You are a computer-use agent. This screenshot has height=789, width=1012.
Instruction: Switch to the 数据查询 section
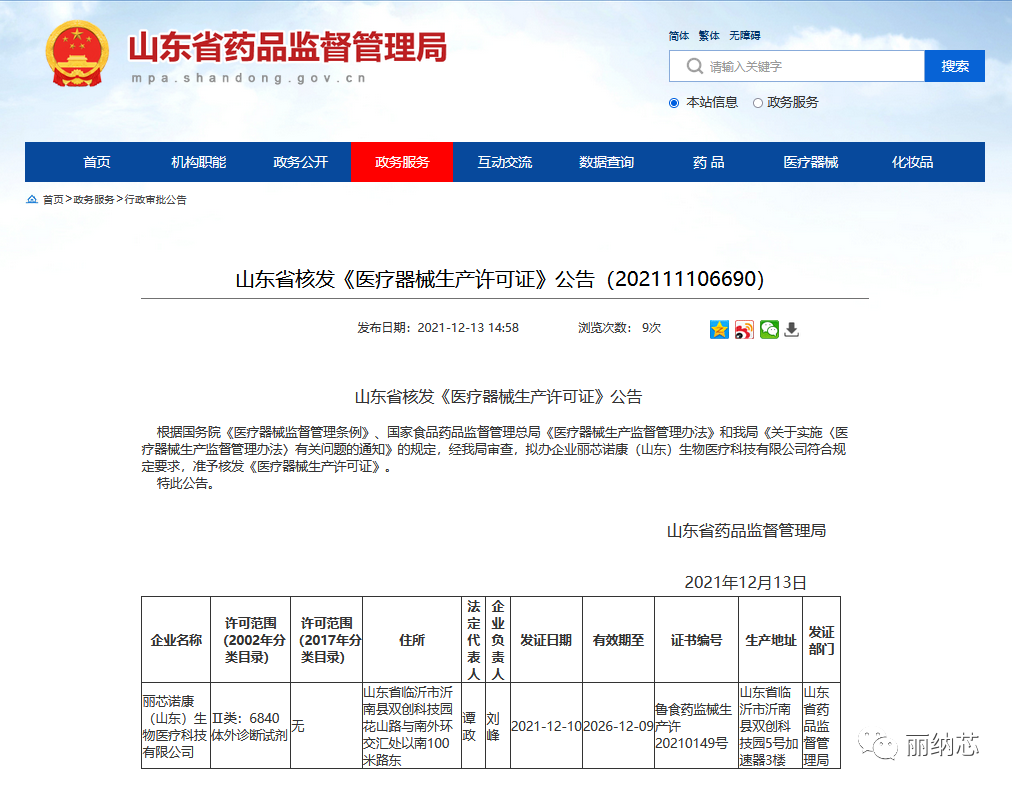click(606, 161)
